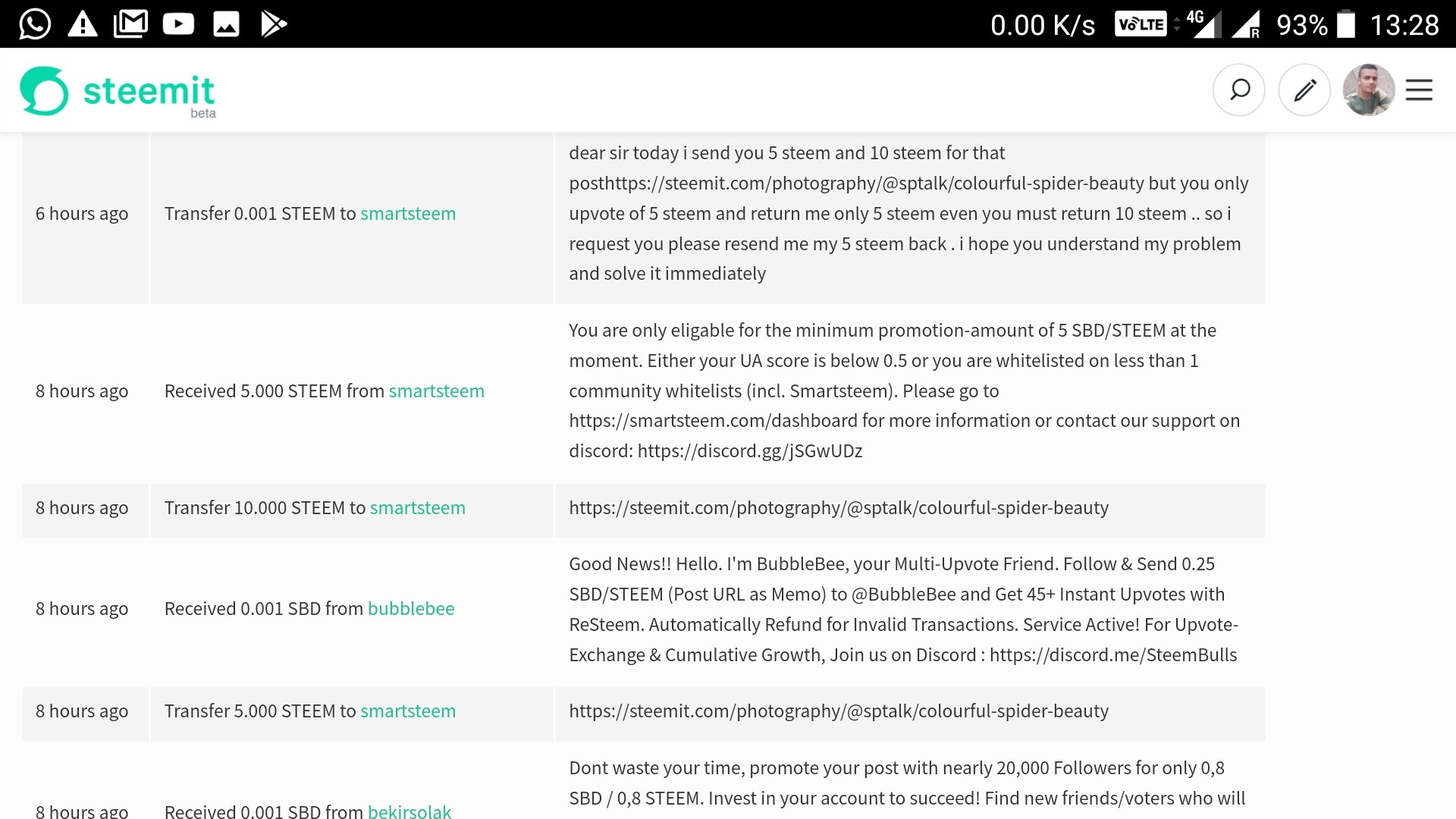Open smartsteem link in Received 5.000 STEEM
Screen dimensions: 1456x819
pyautogui.click(x=437, y=391)
